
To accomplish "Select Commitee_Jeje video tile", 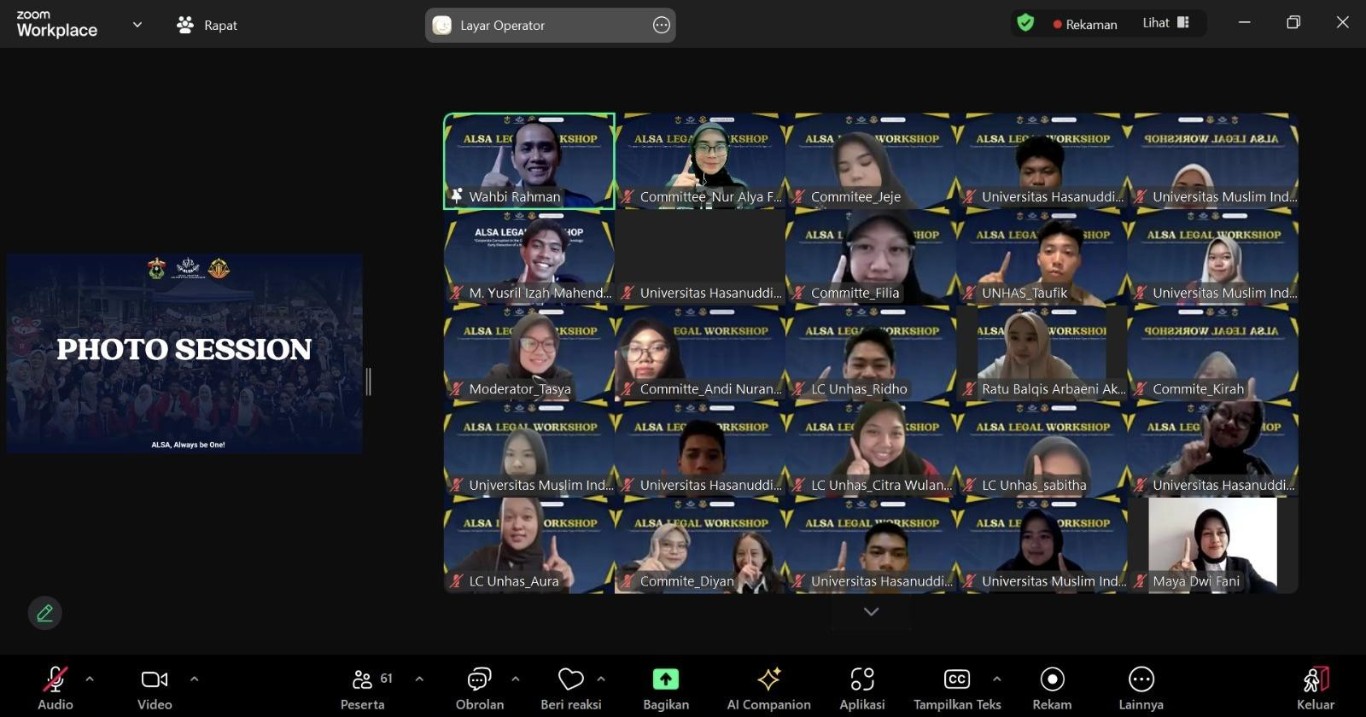I will pyautogui.click(x=871, y=161).
